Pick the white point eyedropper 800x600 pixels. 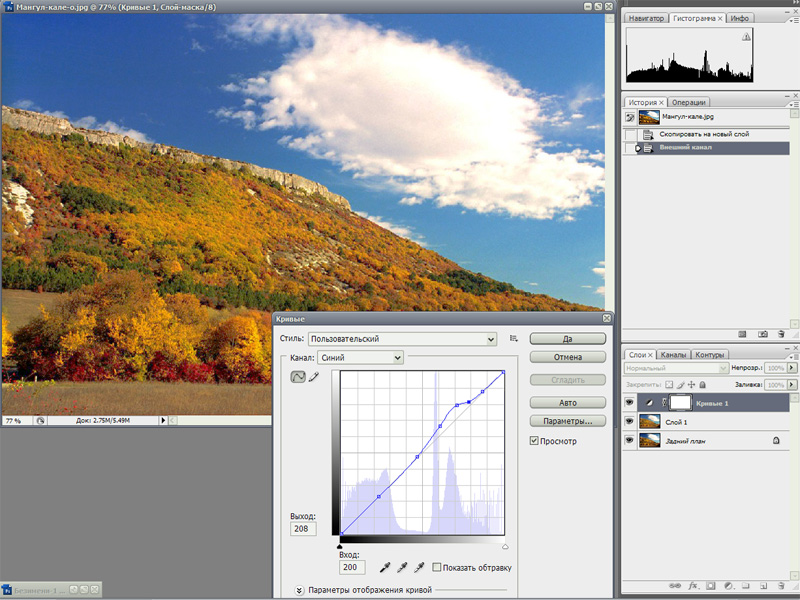pos(420,567)
